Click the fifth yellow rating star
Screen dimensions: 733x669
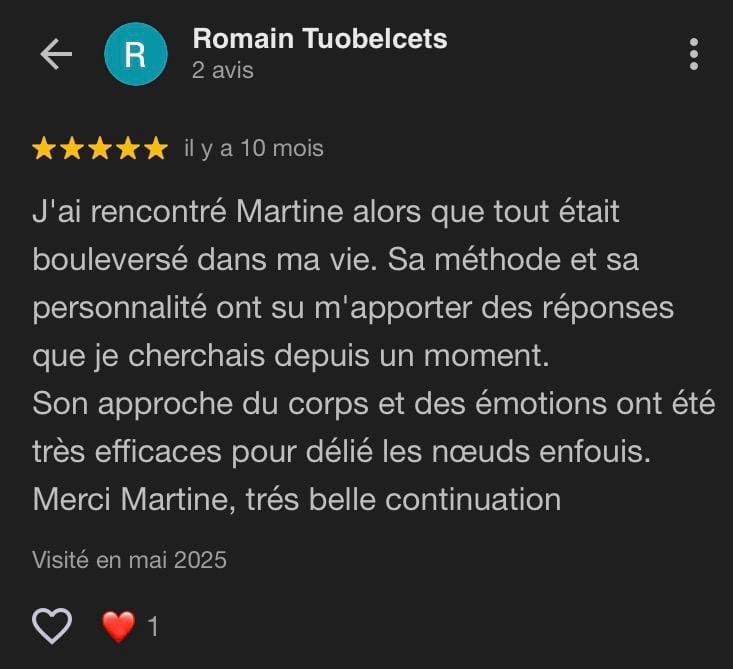coord(156,149)
